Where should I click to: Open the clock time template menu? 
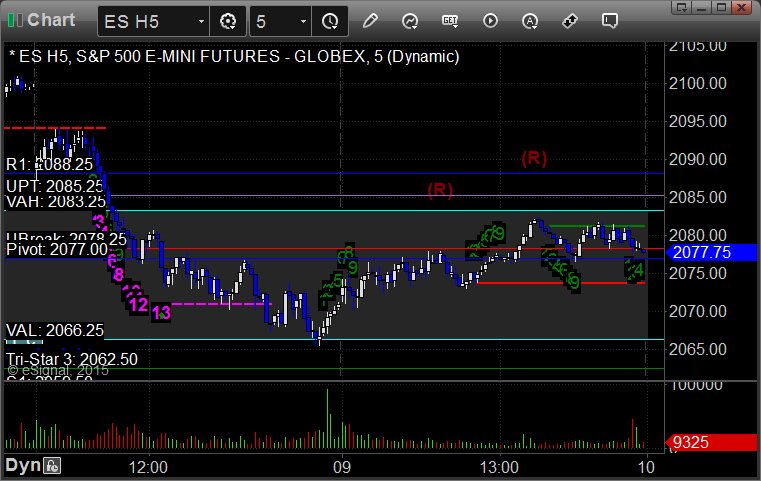tap(330, 21)
